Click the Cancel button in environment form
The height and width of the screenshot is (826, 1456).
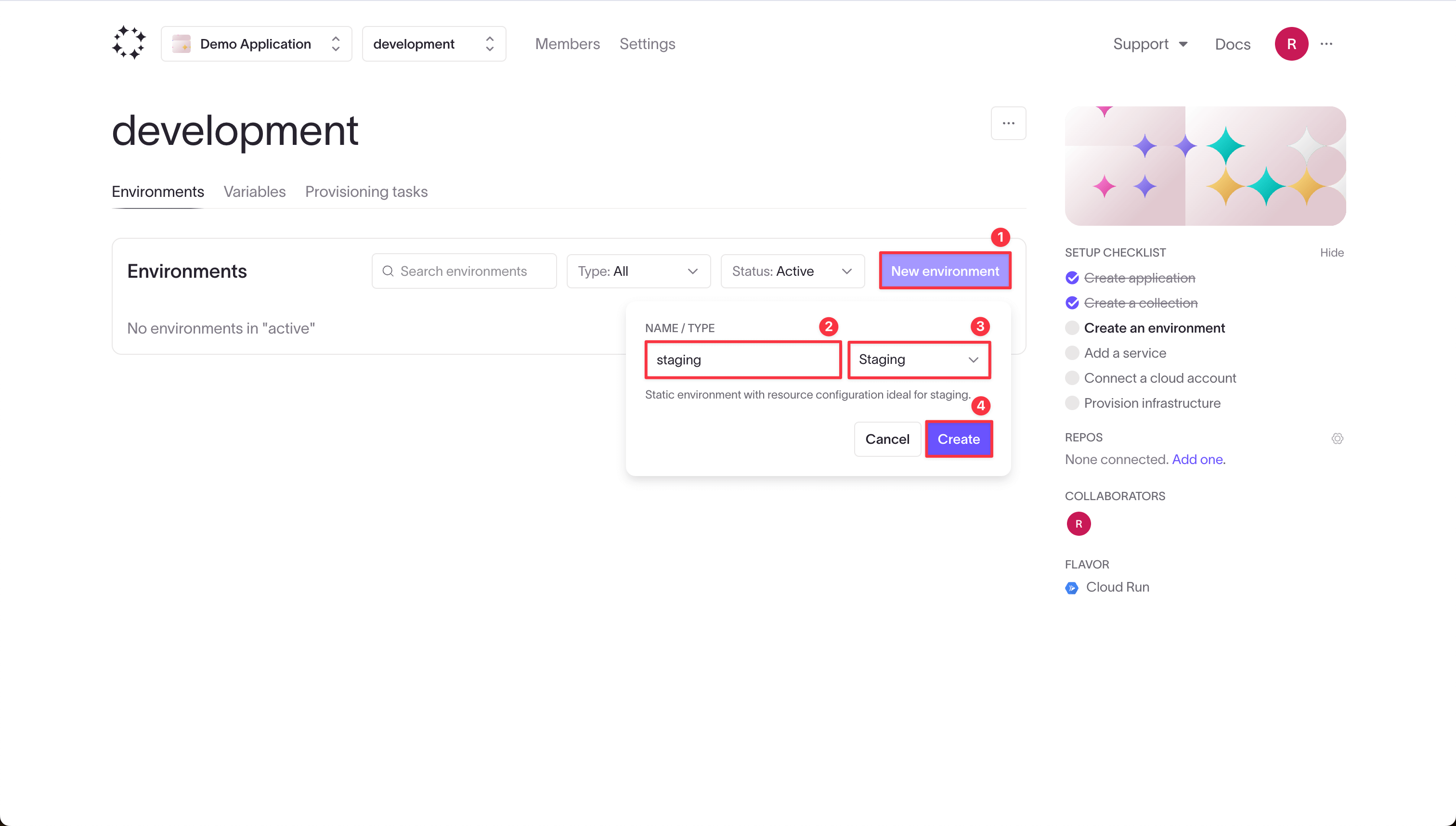[887, 439]
